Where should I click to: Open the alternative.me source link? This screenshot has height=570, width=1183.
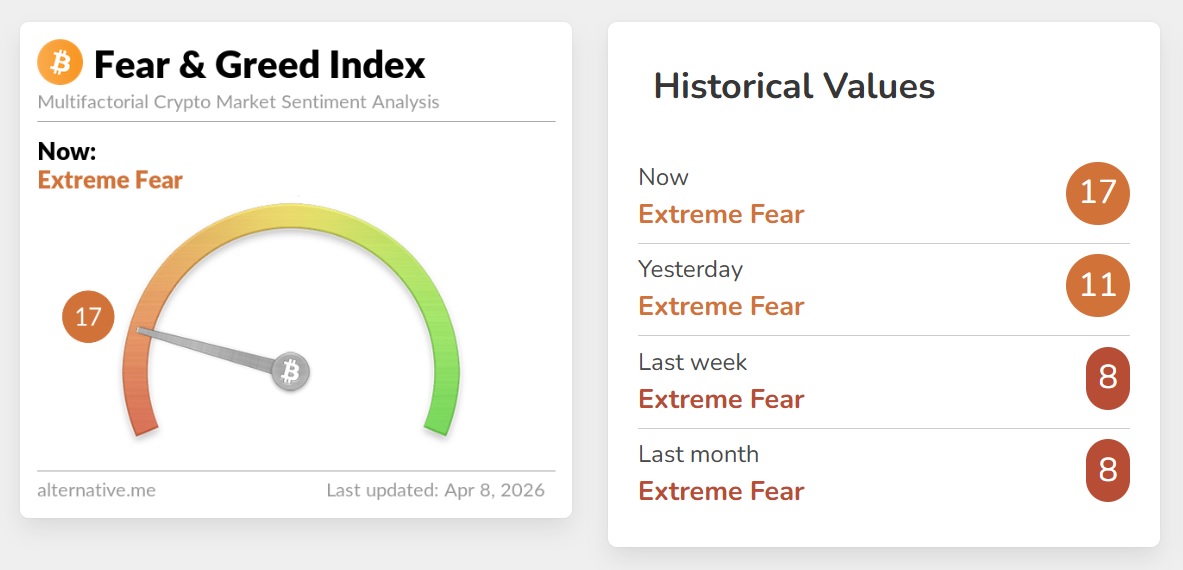click(x=97, y=490)
